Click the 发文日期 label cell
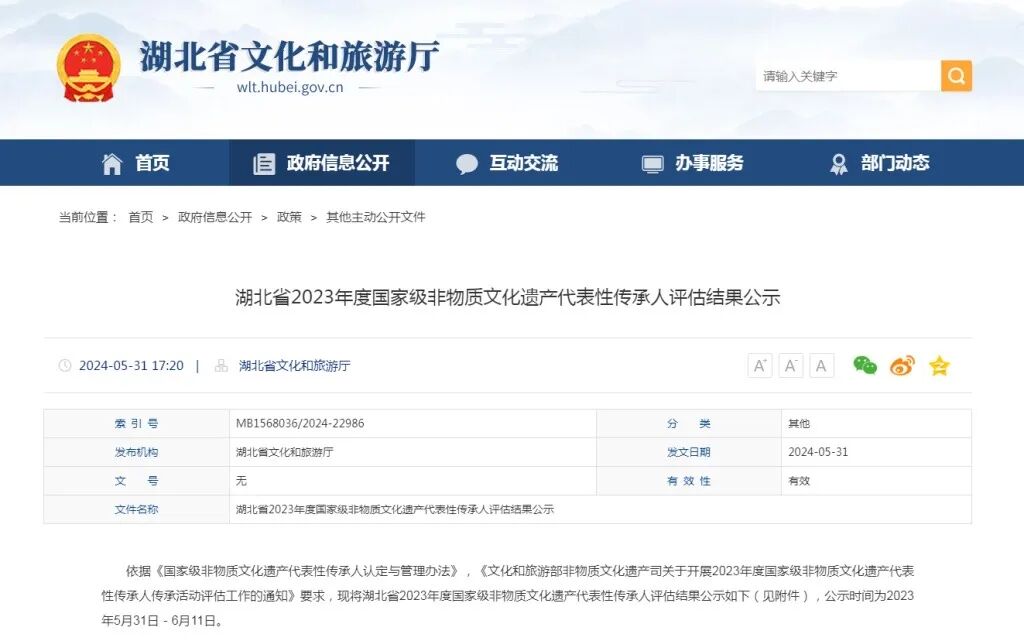 689,452
